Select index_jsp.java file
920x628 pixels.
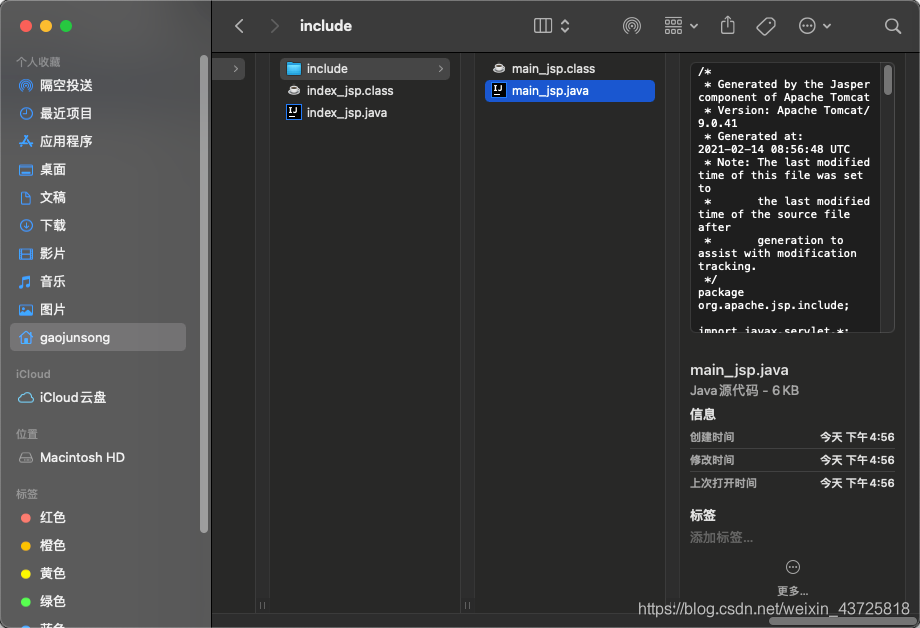[365, 113]
